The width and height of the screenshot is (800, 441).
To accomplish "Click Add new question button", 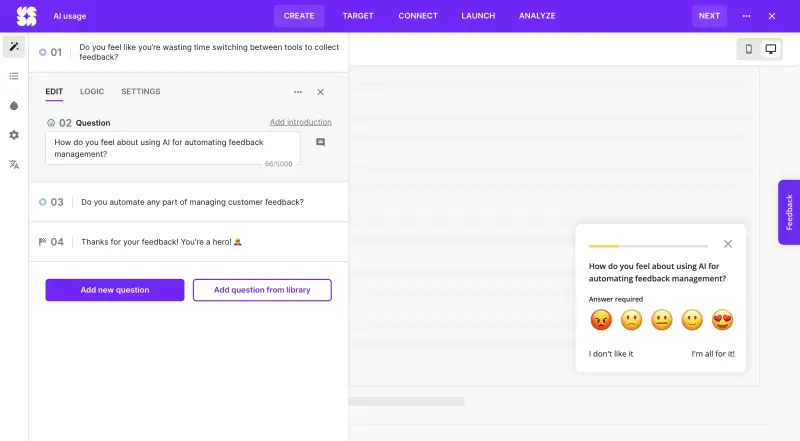I will coord(115,290).
